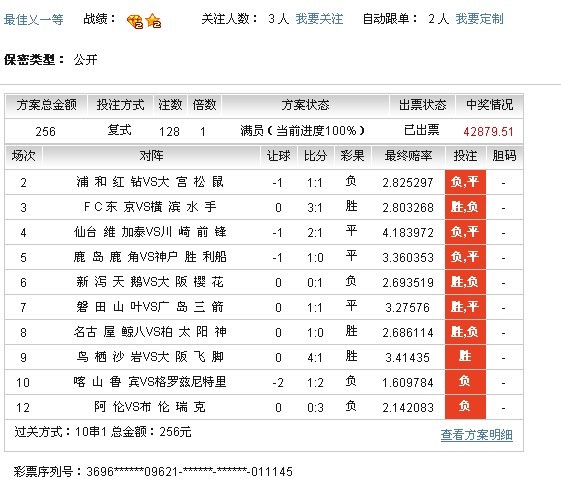The height and width of the screenshot is (493, 561).
Task: Select match 磐田山叶VS广岛三箭
Action: point(150,307)
